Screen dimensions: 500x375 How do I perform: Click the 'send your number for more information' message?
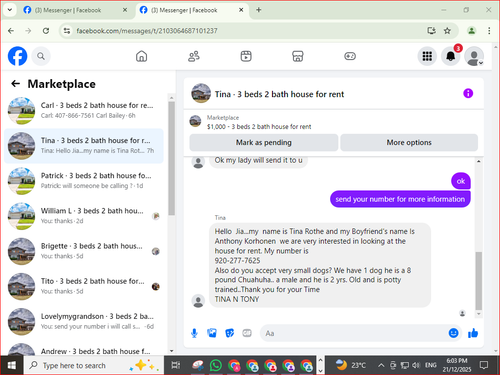pyautogui.click(x=400, y=199)
